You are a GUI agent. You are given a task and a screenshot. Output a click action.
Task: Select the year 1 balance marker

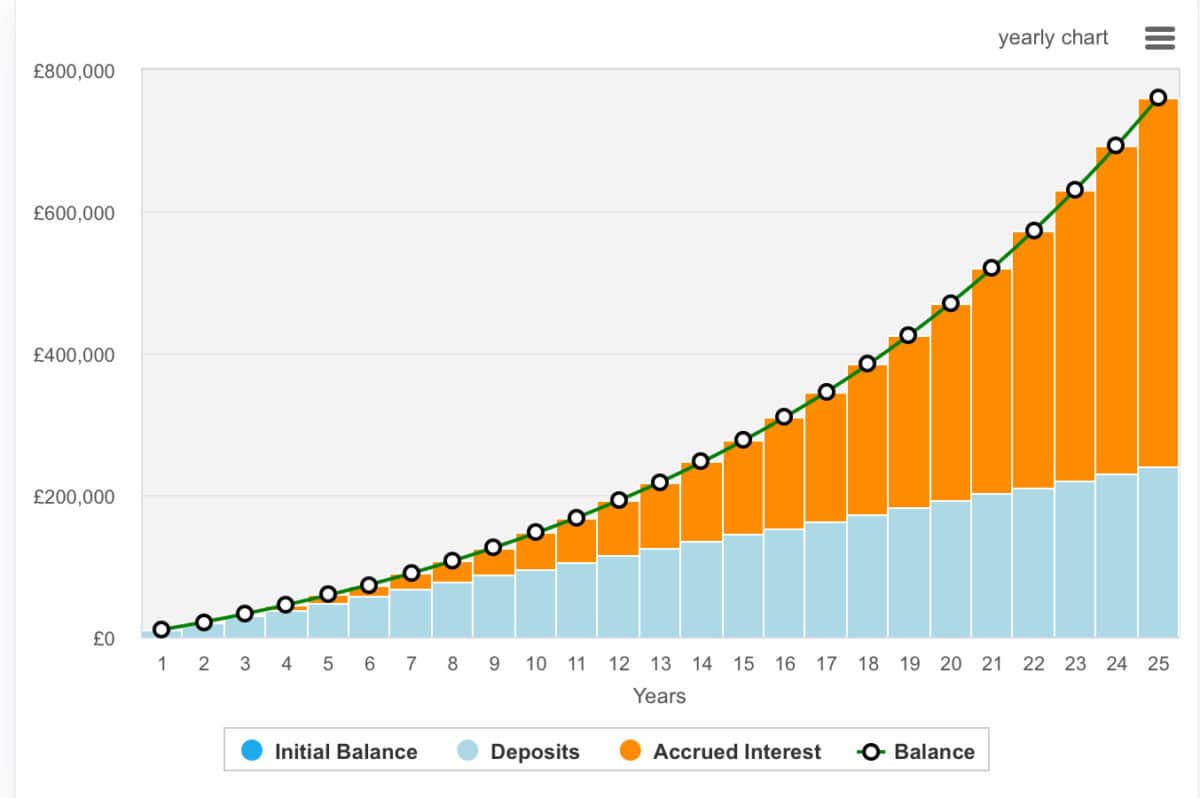pyautogui.click(x=161, y=629)
